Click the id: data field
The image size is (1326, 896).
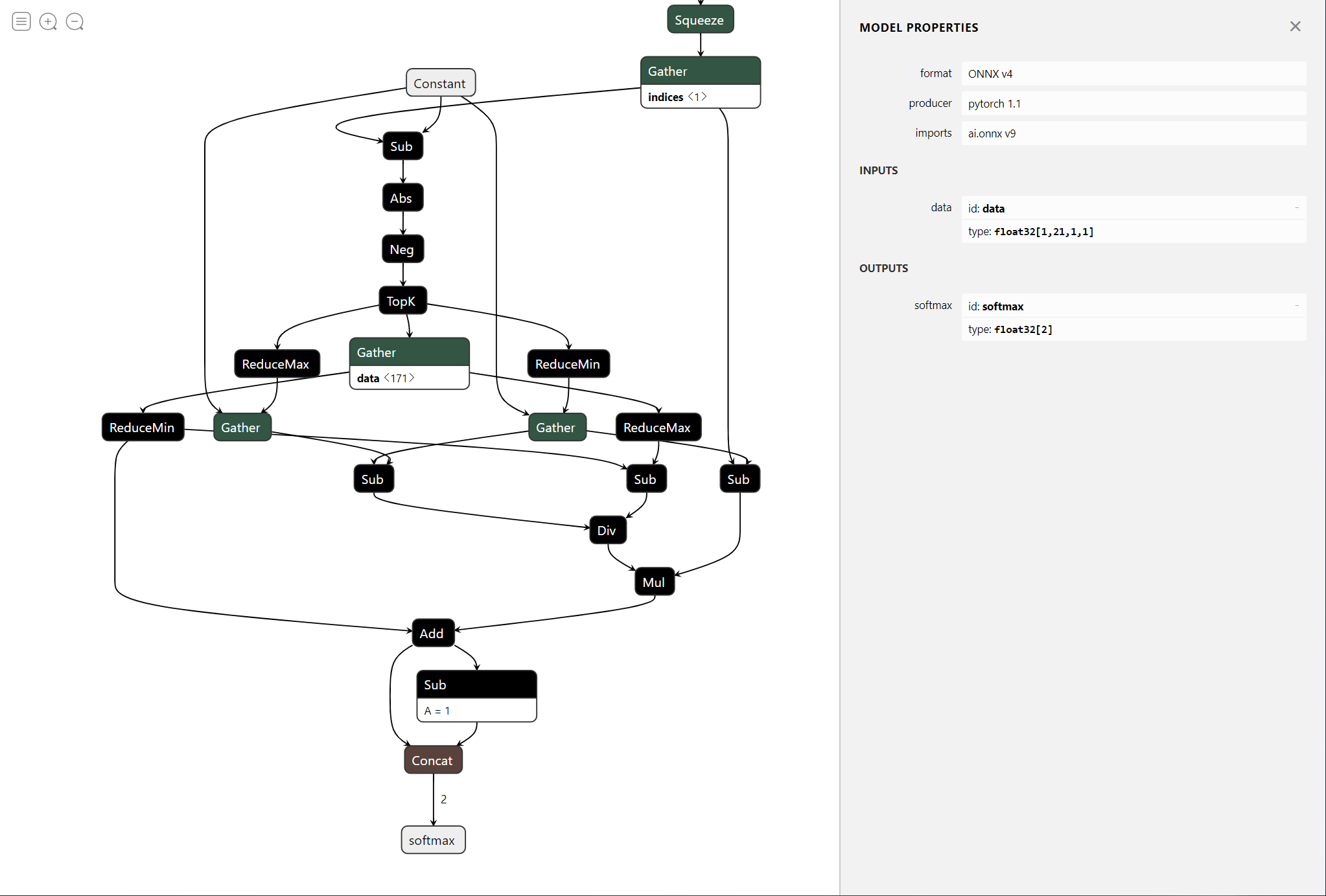pyautogui.click(x=1134, y=208)
